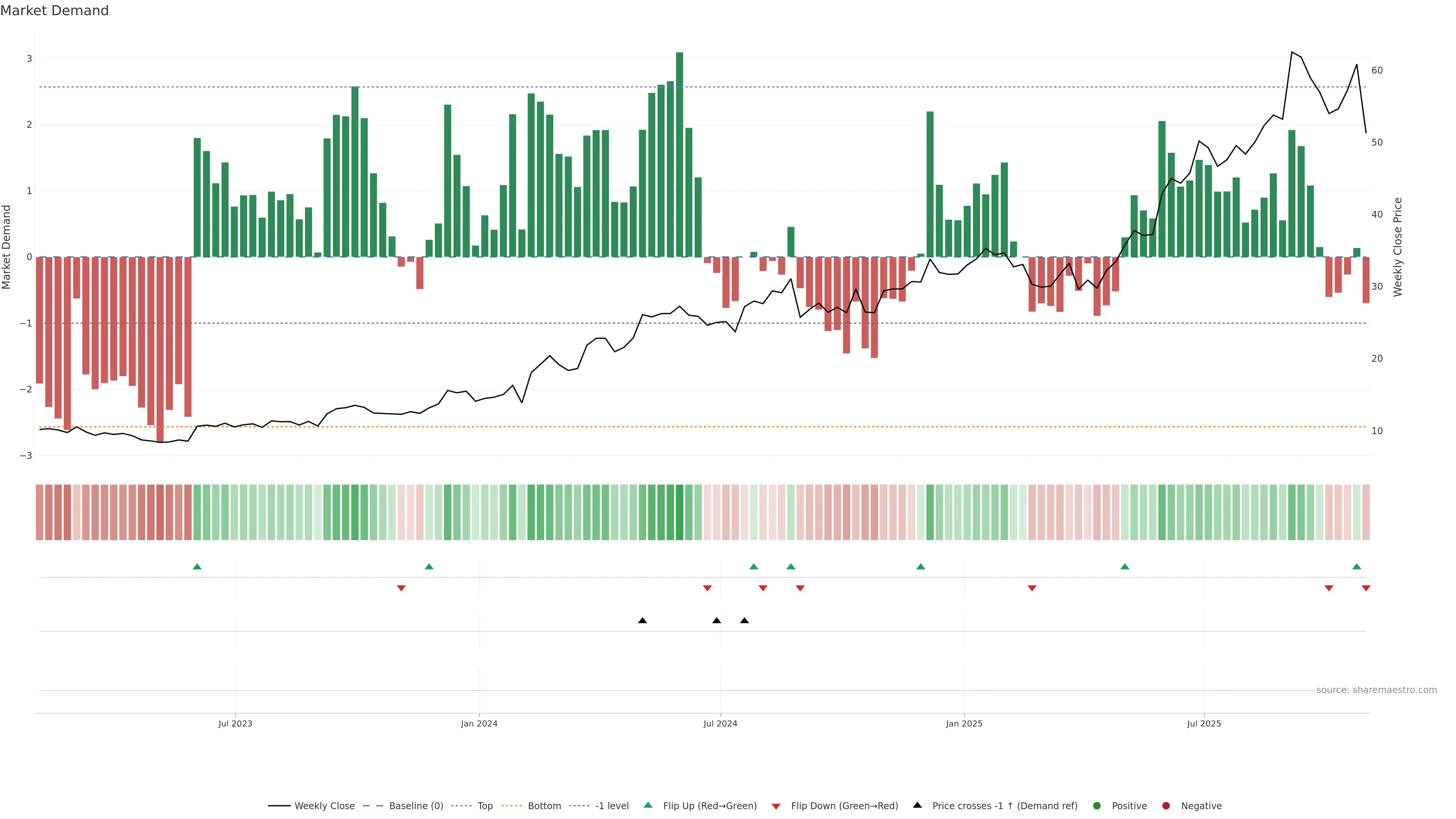
Task: Toggle the -1 level legend entry
Action: click(x=612, y=805)
